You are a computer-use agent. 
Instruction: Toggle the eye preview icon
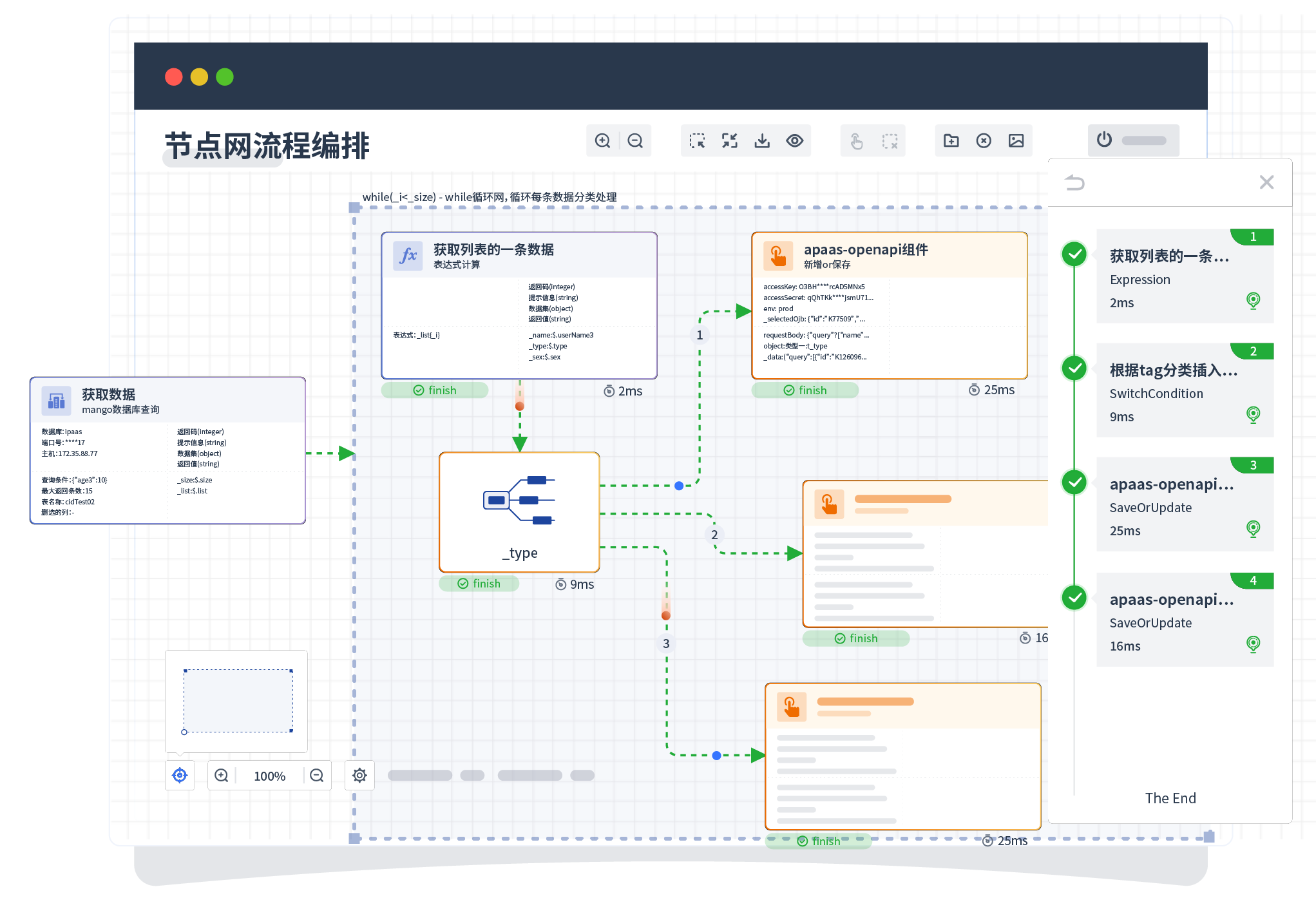pos(795,141)
